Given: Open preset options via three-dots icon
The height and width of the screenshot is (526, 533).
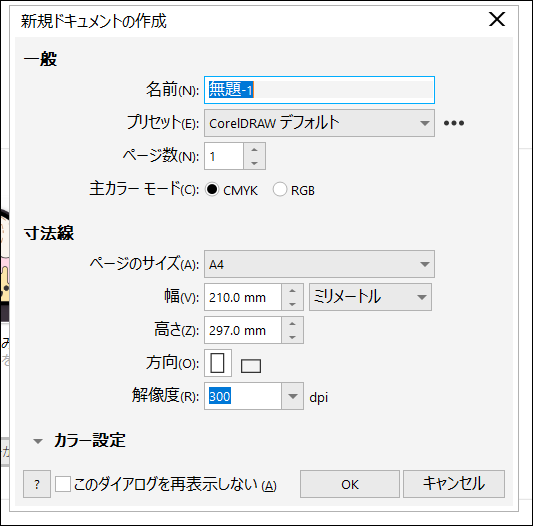Looking at the screenshot, I should 454,123.
